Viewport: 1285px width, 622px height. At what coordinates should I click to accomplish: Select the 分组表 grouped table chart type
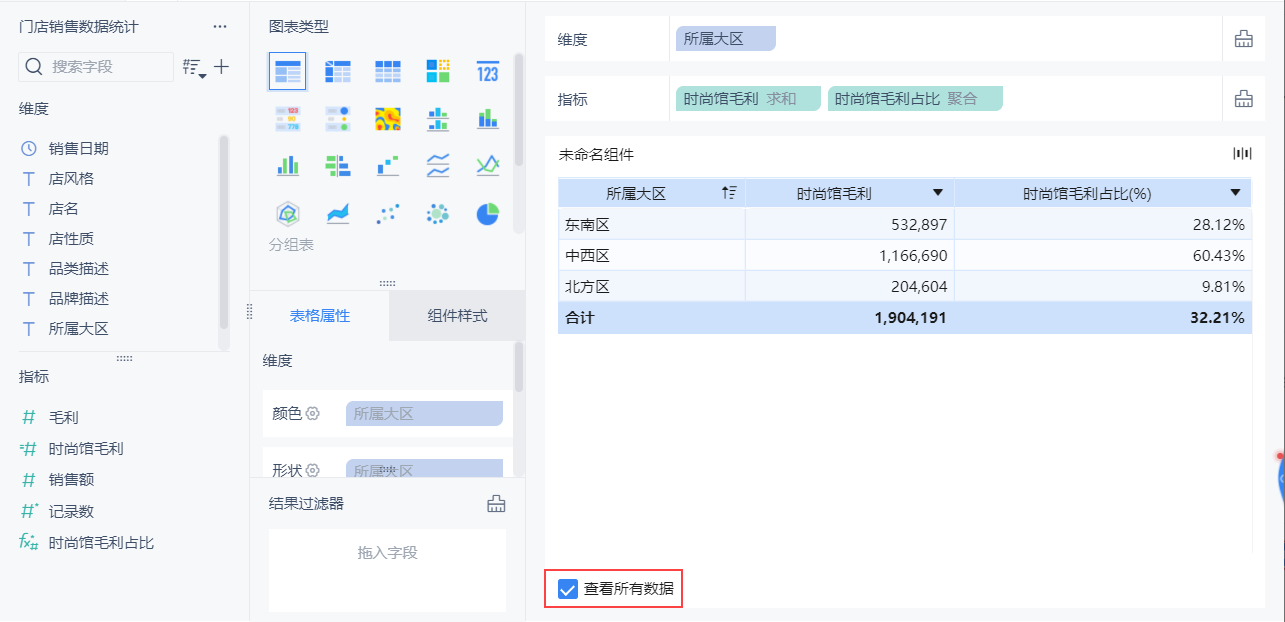point(288,71)
